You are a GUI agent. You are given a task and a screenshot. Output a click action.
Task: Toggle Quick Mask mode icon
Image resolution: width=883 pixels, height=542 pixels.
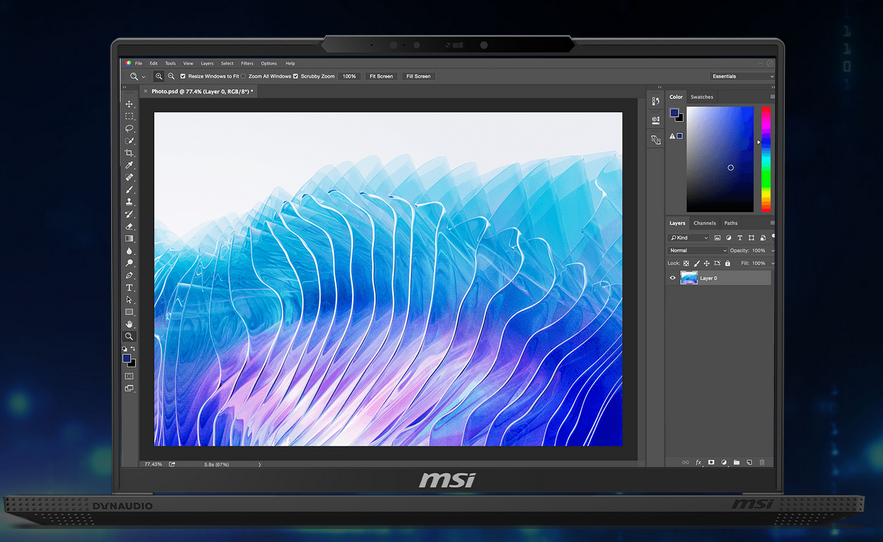pos(129,376)
